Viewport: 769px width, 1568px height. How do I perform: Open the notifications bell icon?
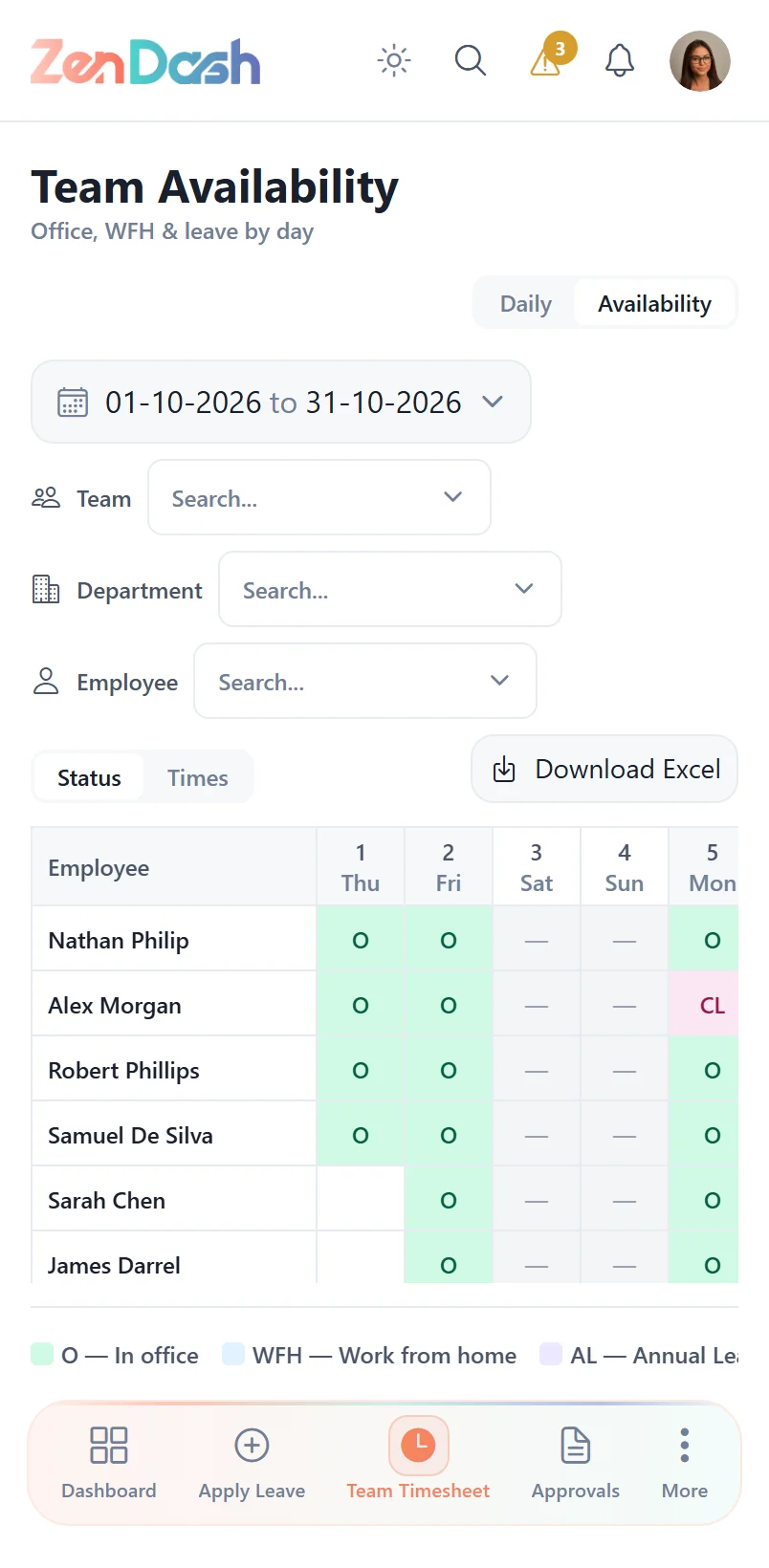(620, 61)
